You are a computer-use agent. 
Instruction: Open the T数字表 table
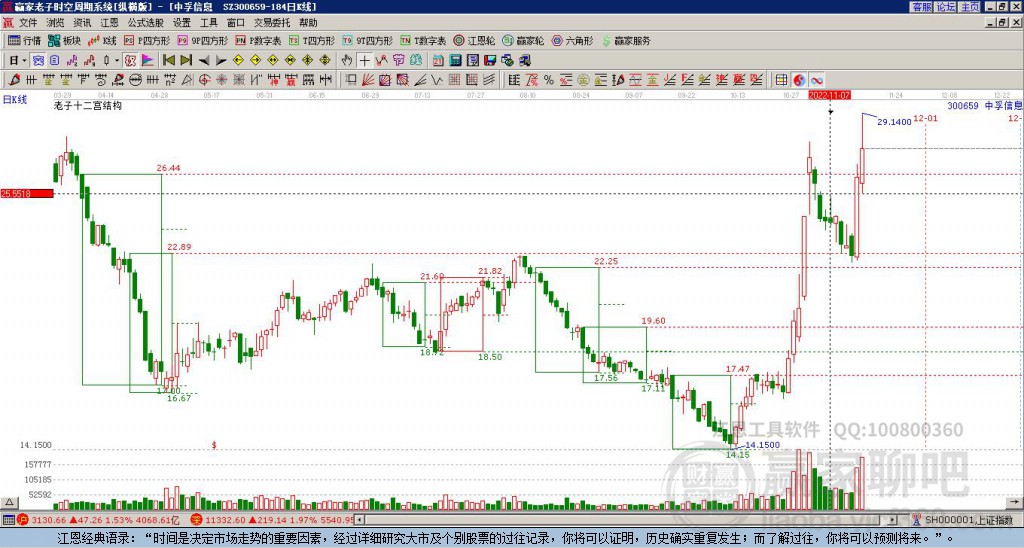[x=423, y=40]
